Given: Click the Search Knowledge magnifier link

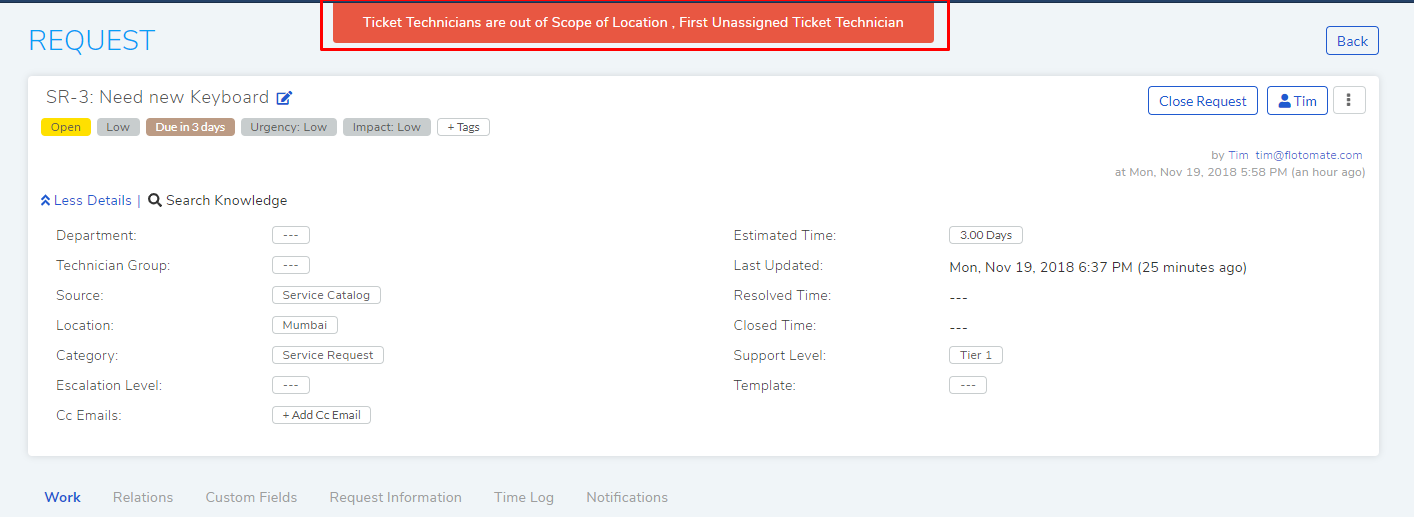Looking at the screenshot, I should 218,200.
